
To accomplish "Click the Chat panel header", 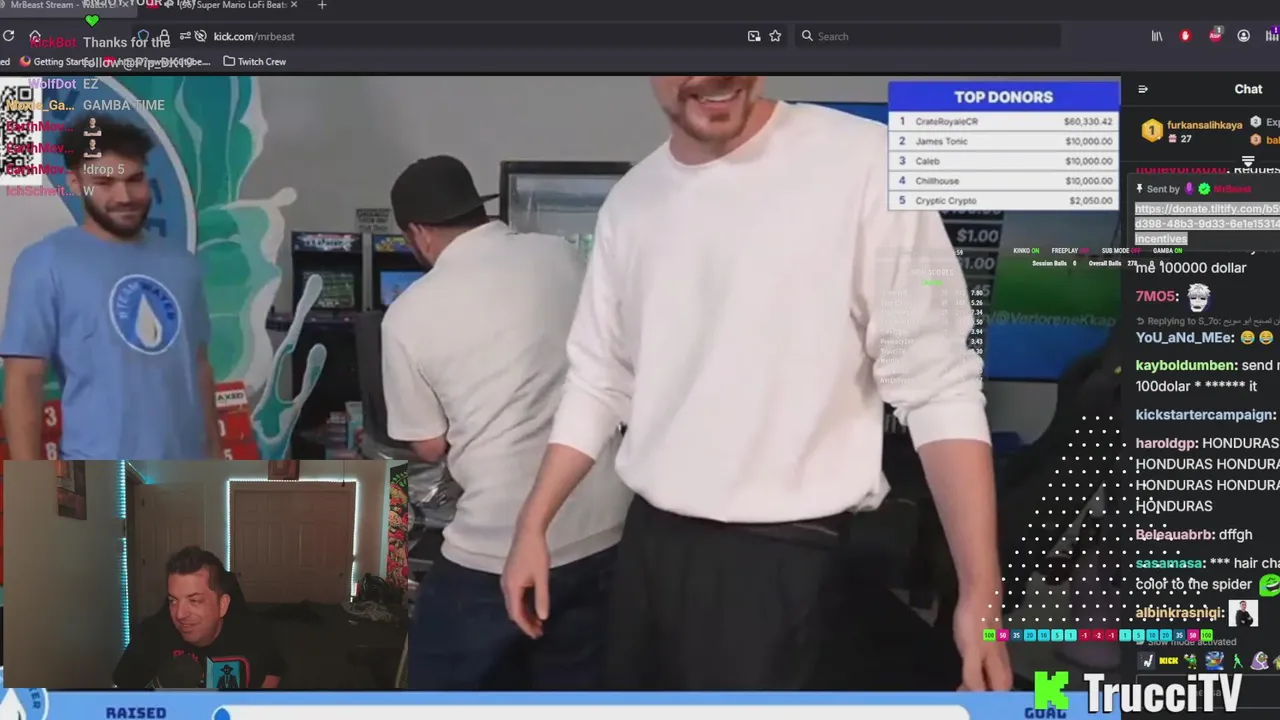I will click(1248, 89).
